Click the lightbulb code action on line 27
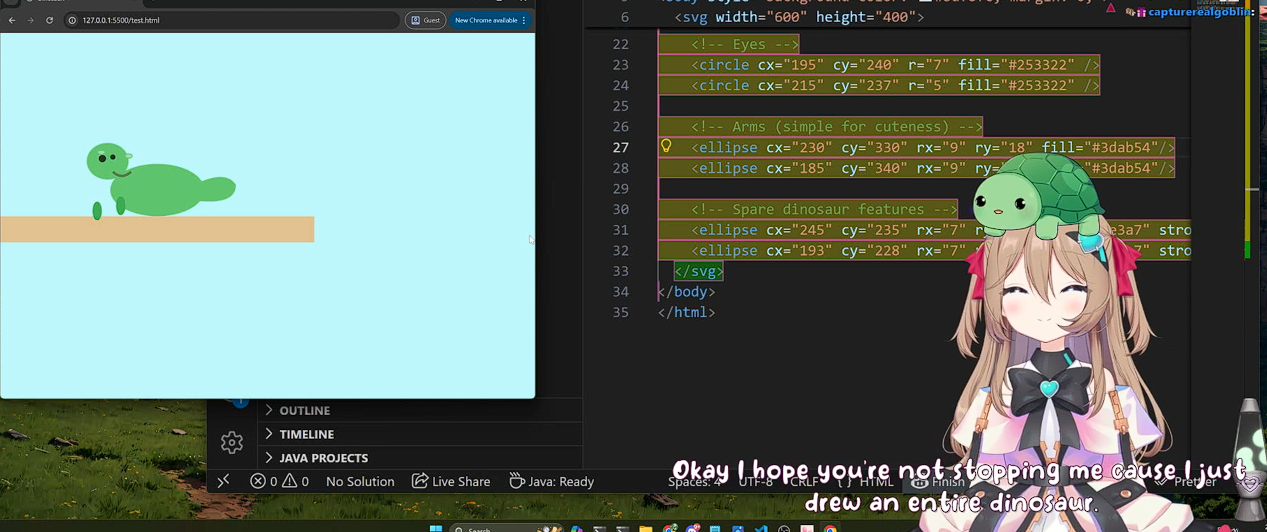The height and width of the screenshot is (532, 1267). click(x=666, y=146)
